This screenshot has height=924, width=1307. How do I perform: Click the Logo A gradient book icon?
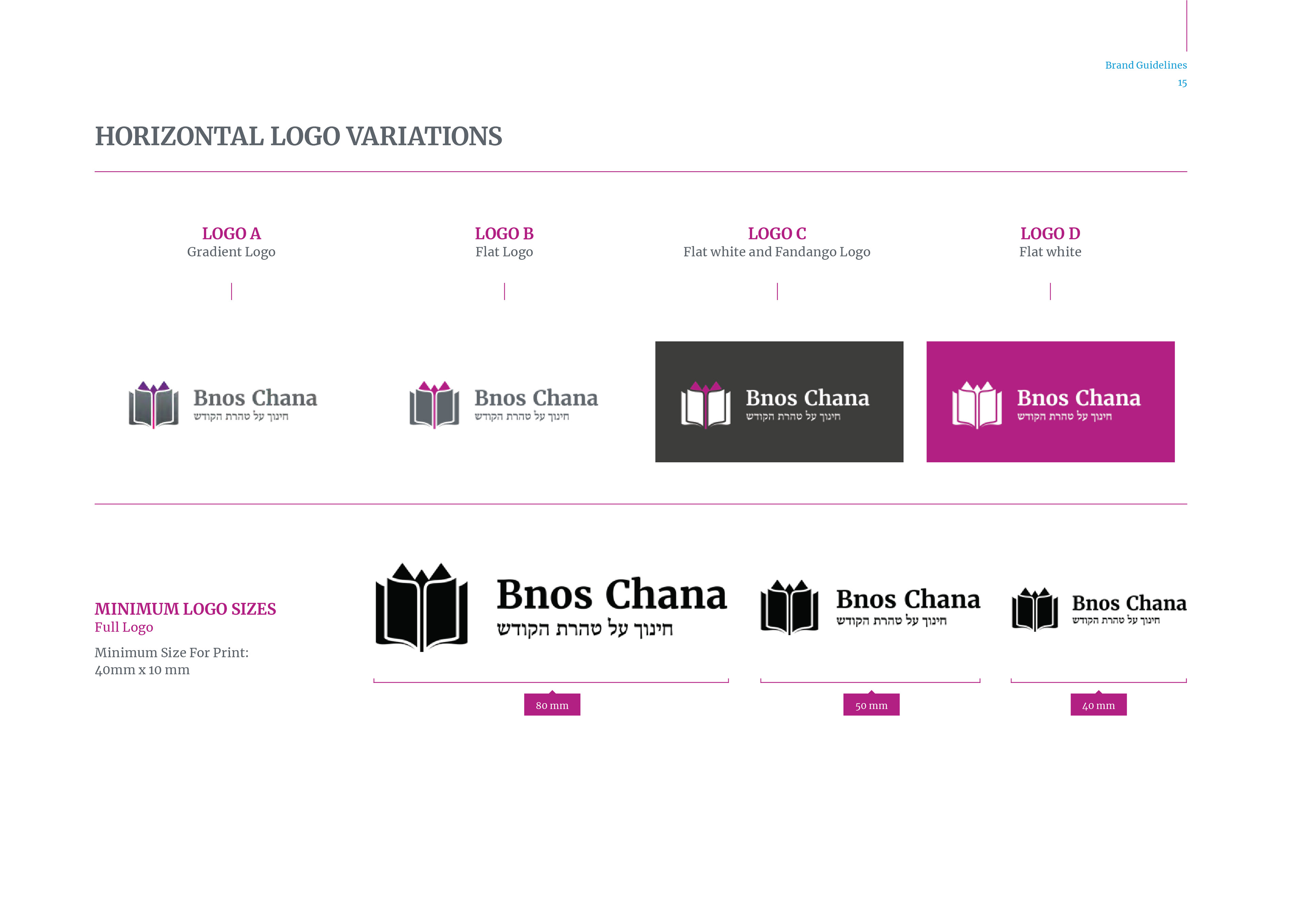(153, 405)
